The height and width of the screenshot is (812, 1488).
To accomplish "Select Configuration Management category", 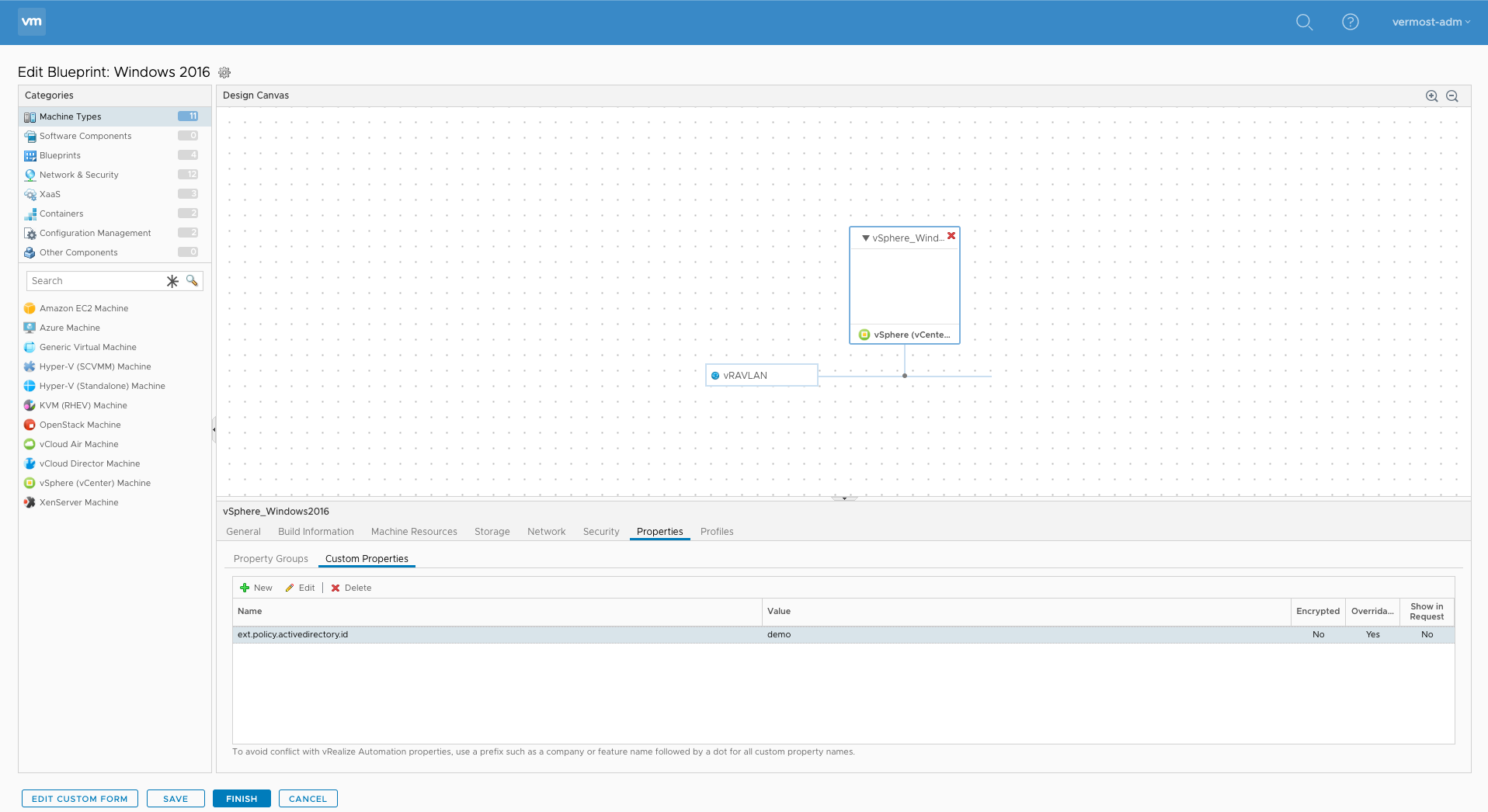I will pyautogui.click(x=115, y=233).
